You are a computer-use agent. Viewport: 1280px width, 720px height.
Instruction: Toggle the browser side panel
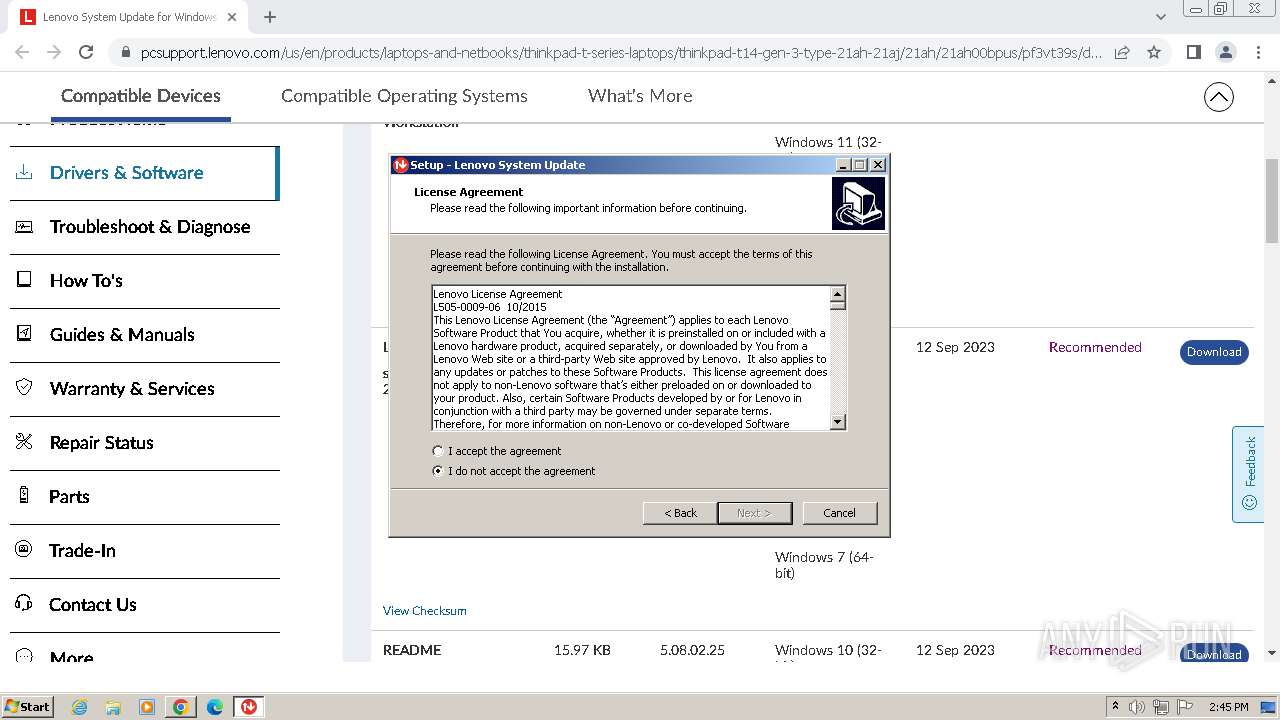click(x=1193, y=53)
